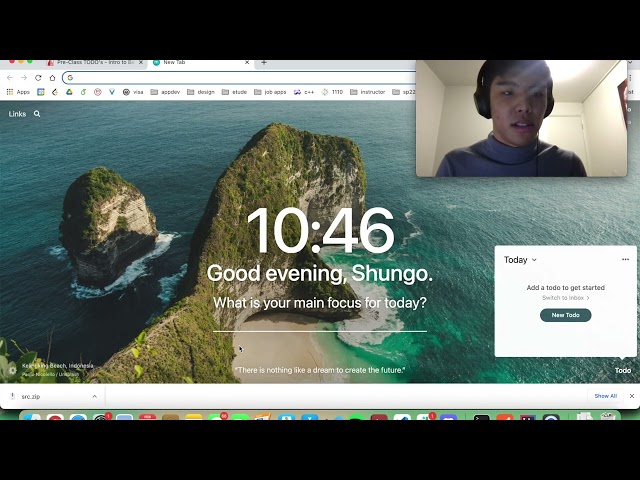The width and height of the screenshot is (640, 480).
Task: Open the 1110 bookmark
Action: tap(332, 92)
